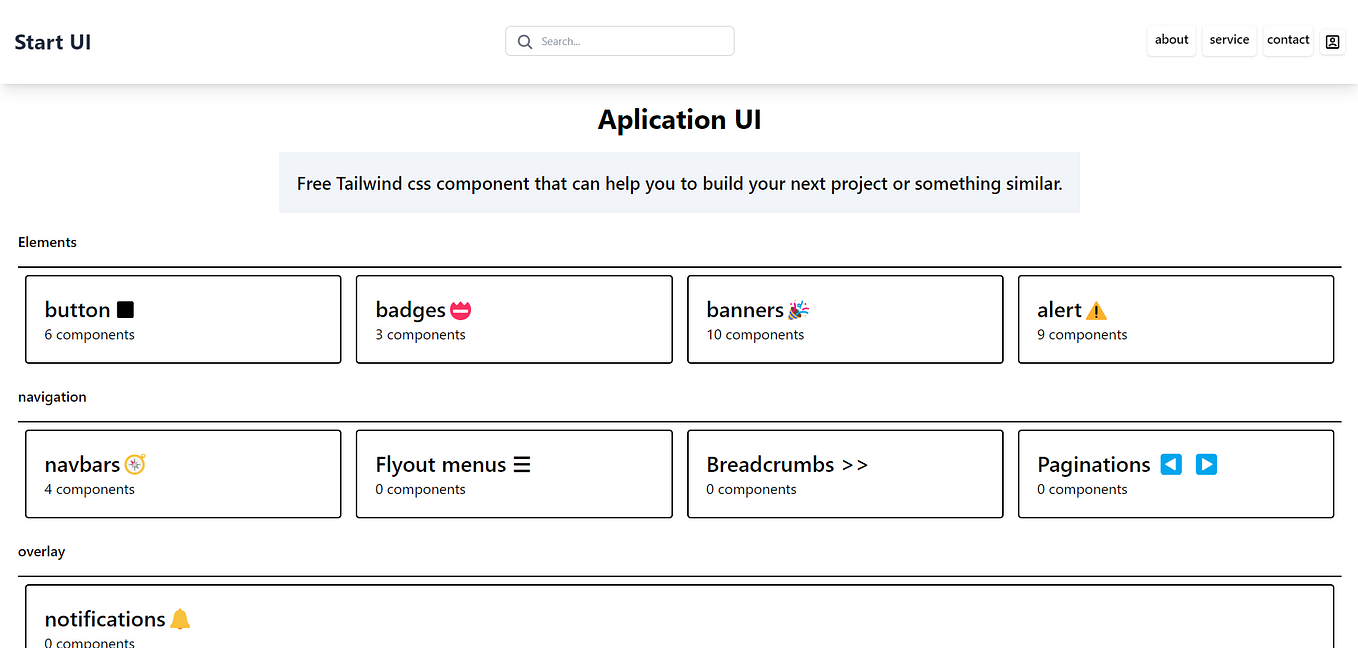
Task: Click the user profile icon in navbar
Action: point(1332,42)
